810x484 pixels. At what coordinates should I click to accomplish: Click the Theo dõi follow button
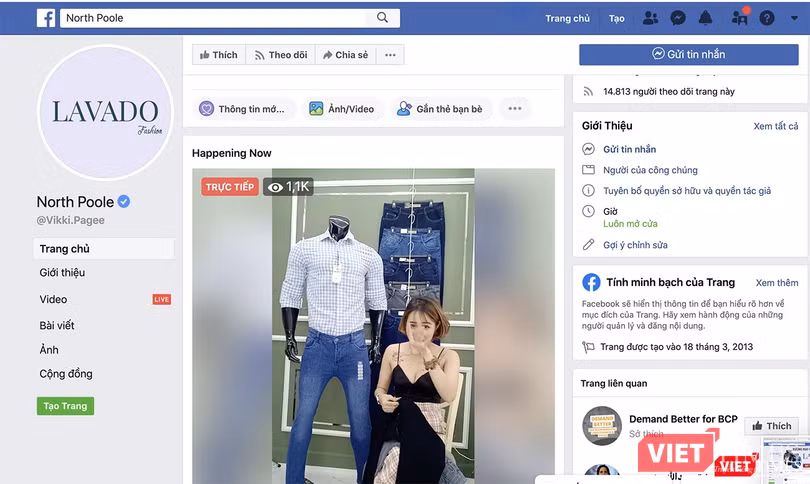[281, 55]
